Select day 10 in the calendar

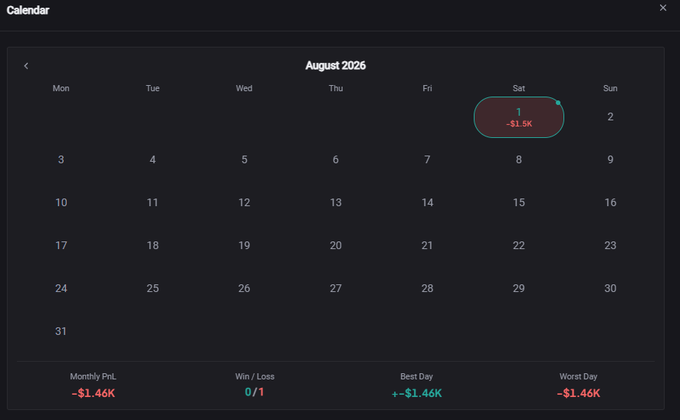pos(61,203)
